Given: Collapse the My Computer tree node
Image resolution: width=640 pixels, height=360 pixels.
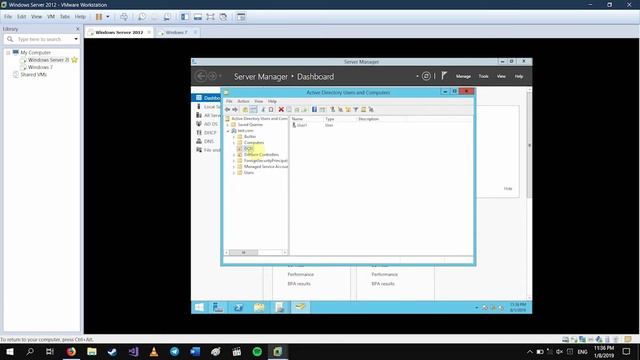Looking at the screenshot, I should [x=8, y=53].
